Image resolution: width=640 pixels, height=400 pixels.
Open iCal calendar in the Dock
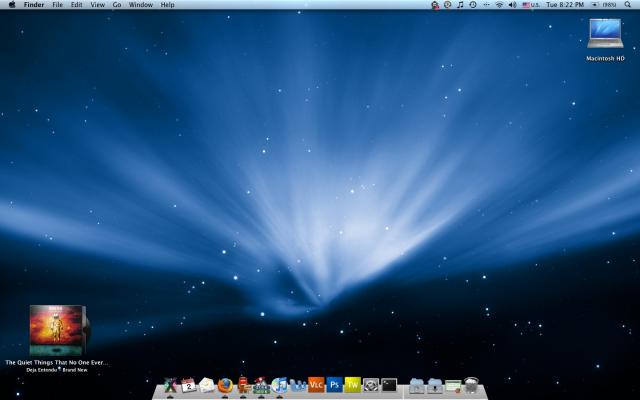click(189, 385)
